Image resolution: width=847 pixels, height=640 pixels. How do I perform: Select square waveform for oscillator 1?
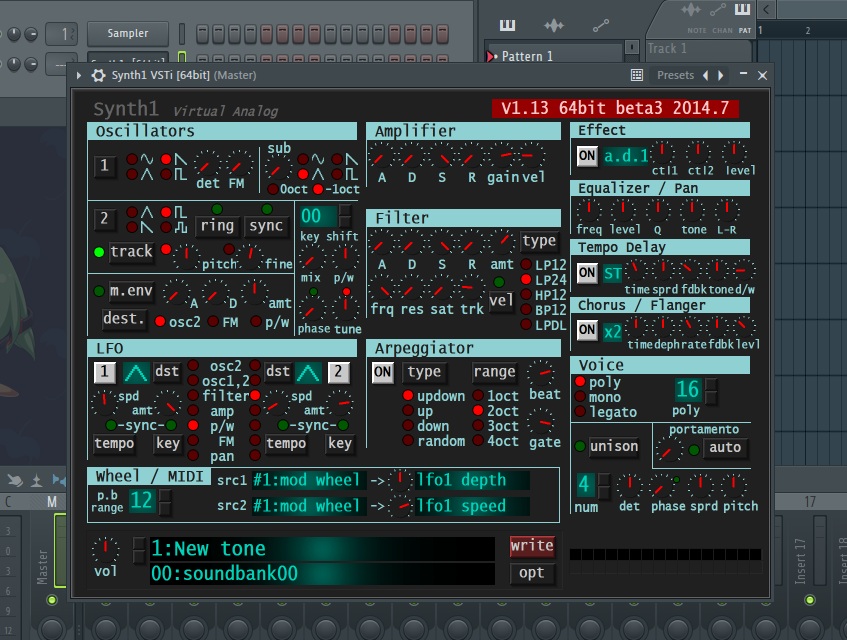click(166, 174)
